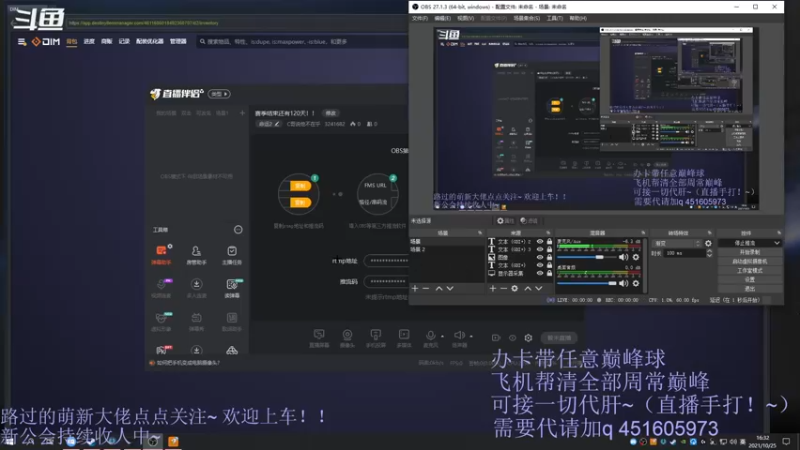
Task: Click the first orange 复制 copy button
Action: 300,186
